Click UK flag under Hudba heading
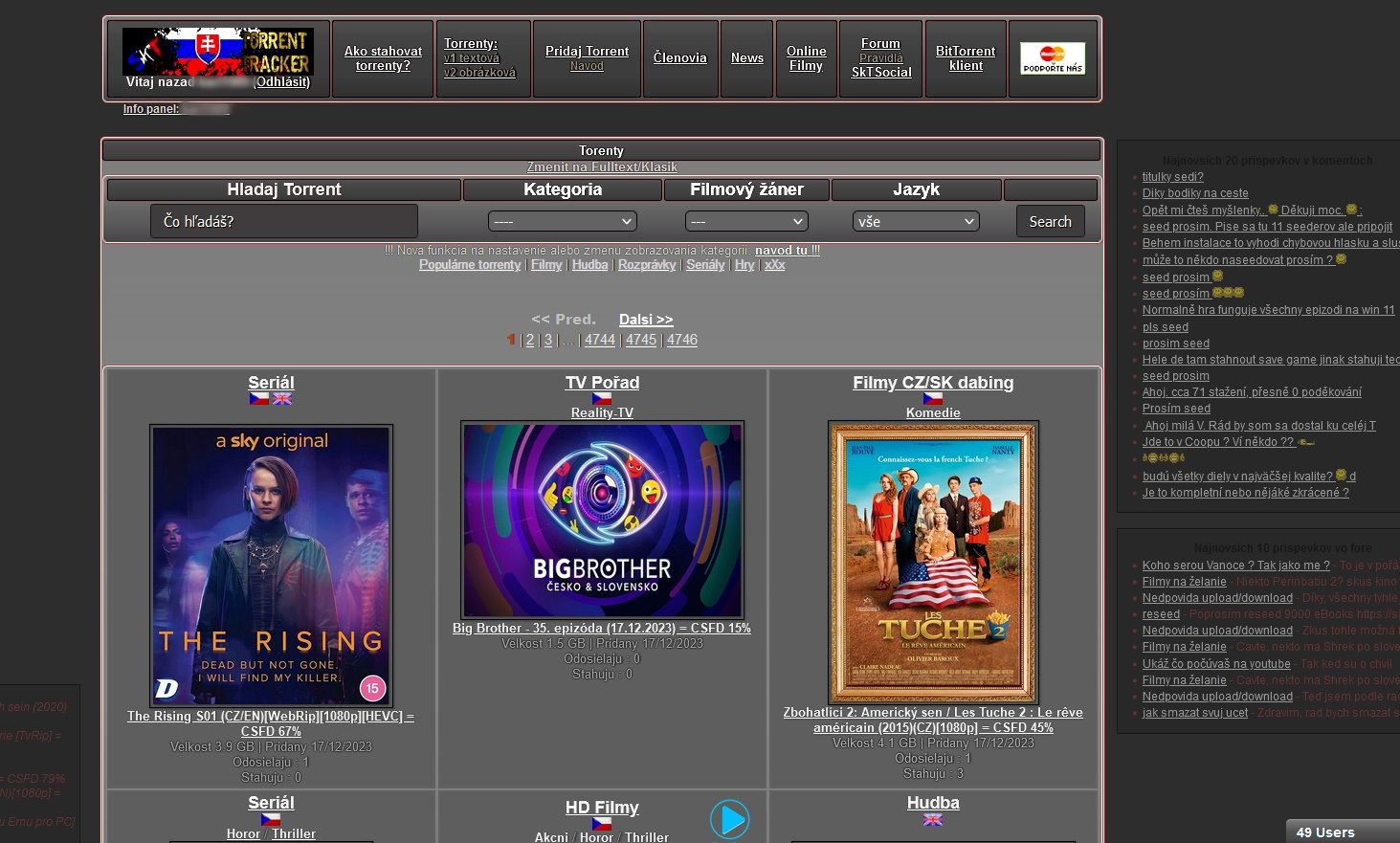The image size is (1400, 843). point(933,819)
